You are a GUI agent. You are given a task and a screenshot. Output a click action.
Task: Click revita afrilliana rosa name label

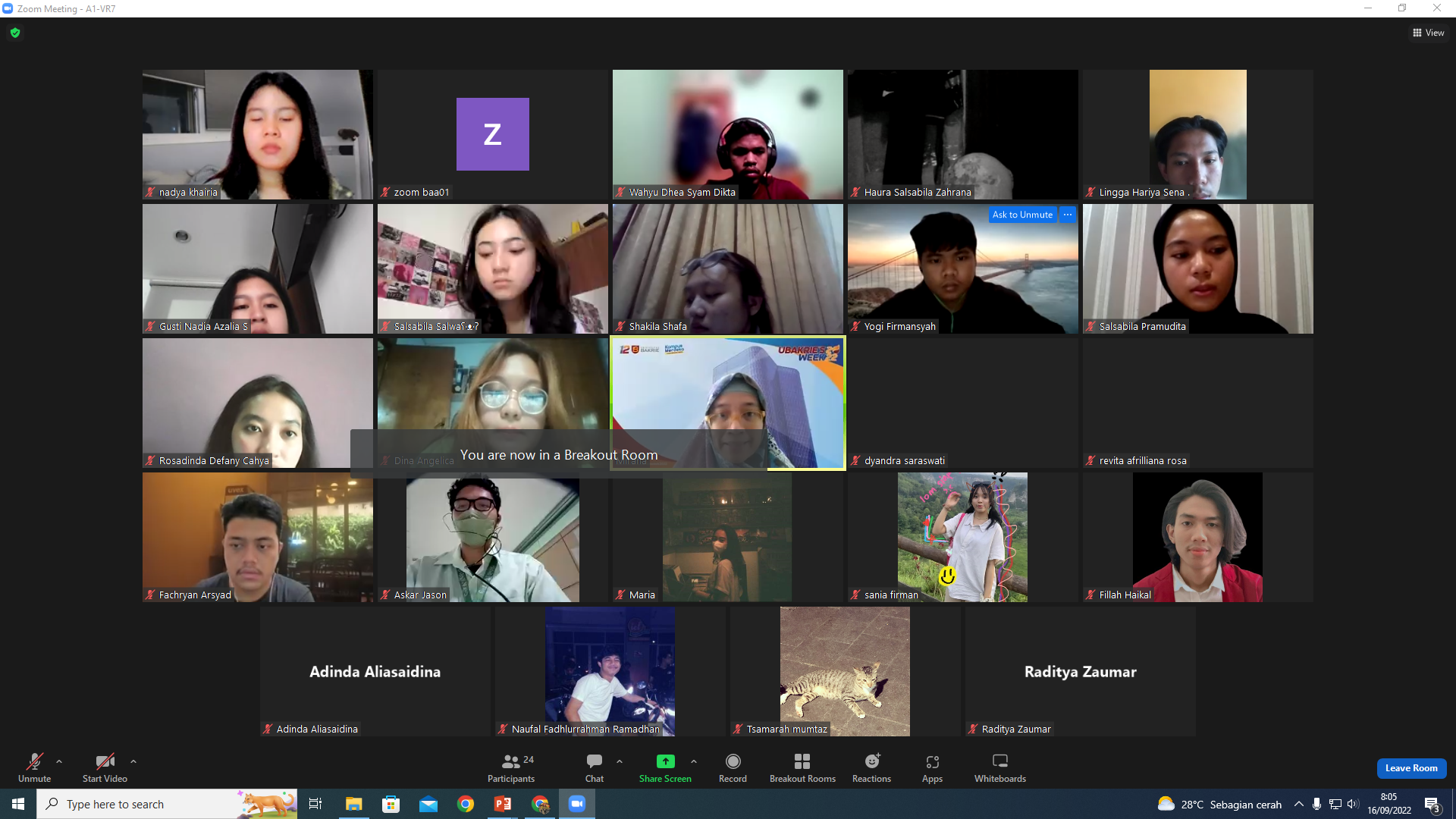pyautogui.click(x=1143, y=461)
